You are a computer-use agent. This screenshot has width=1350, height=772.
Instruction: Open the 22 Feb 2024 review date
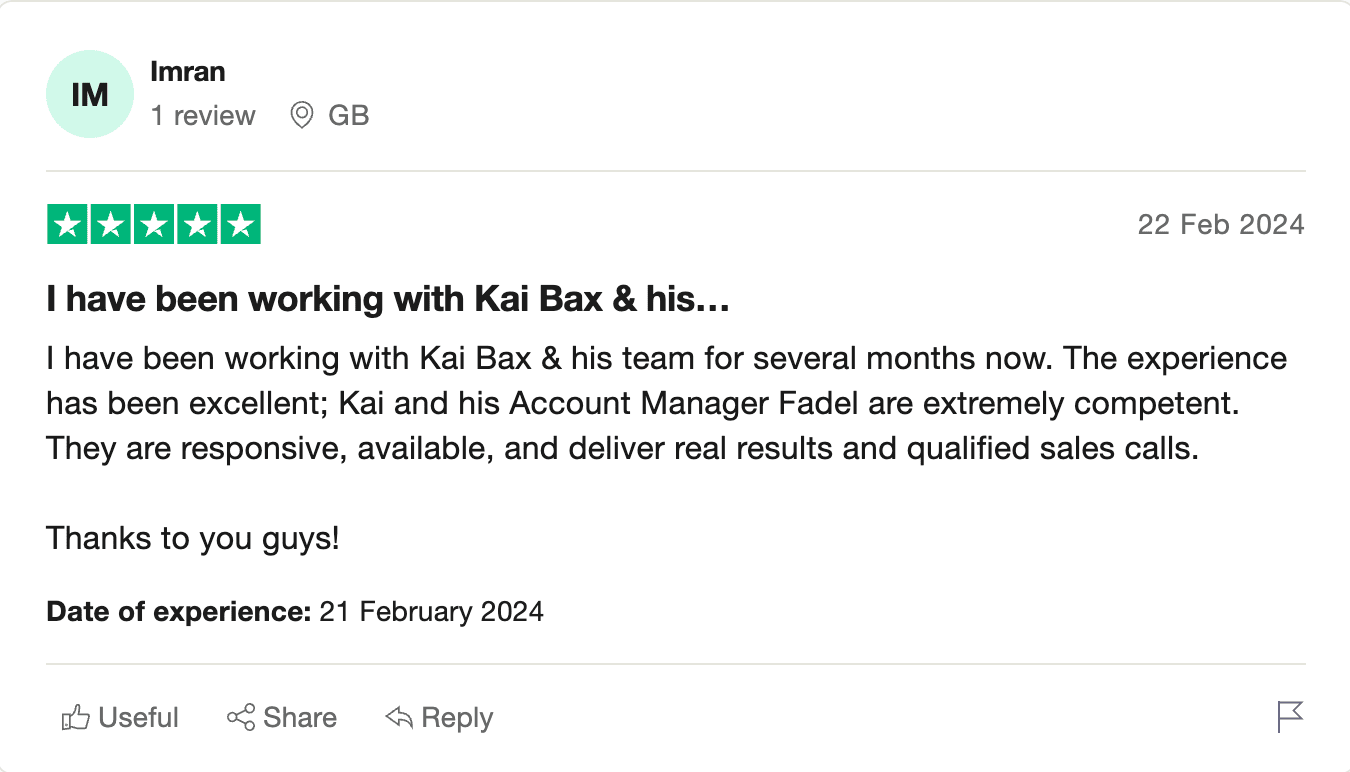[1220, 224]
